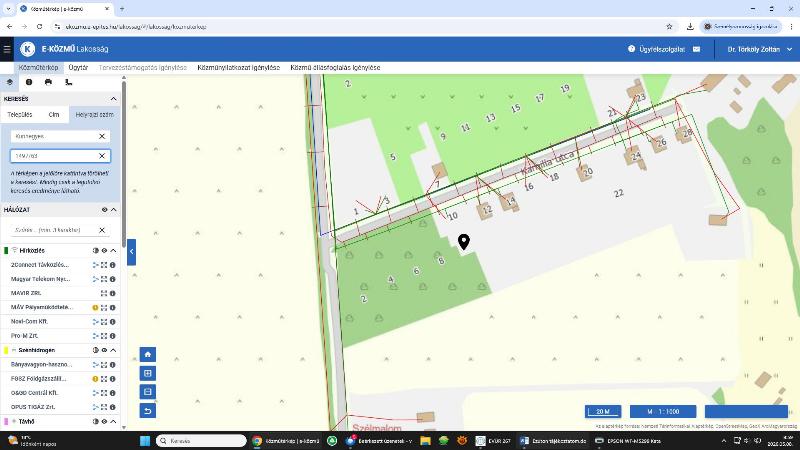Collapse the left sidebar panel
This screenshot has width=800, height=450.
132,252
